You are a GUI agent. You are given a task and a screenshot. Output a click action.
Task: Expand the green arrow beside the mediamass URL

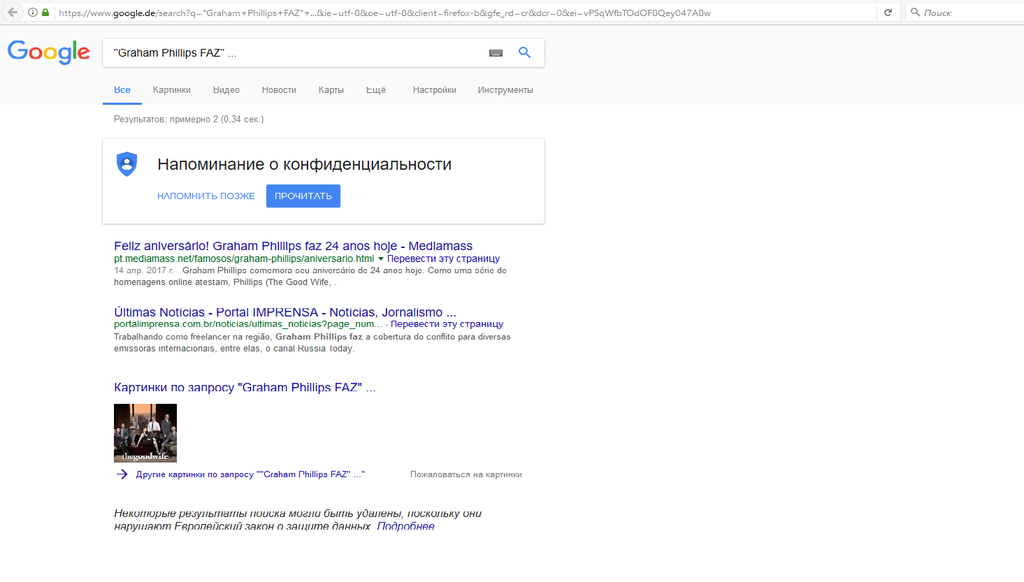[381, 259]
